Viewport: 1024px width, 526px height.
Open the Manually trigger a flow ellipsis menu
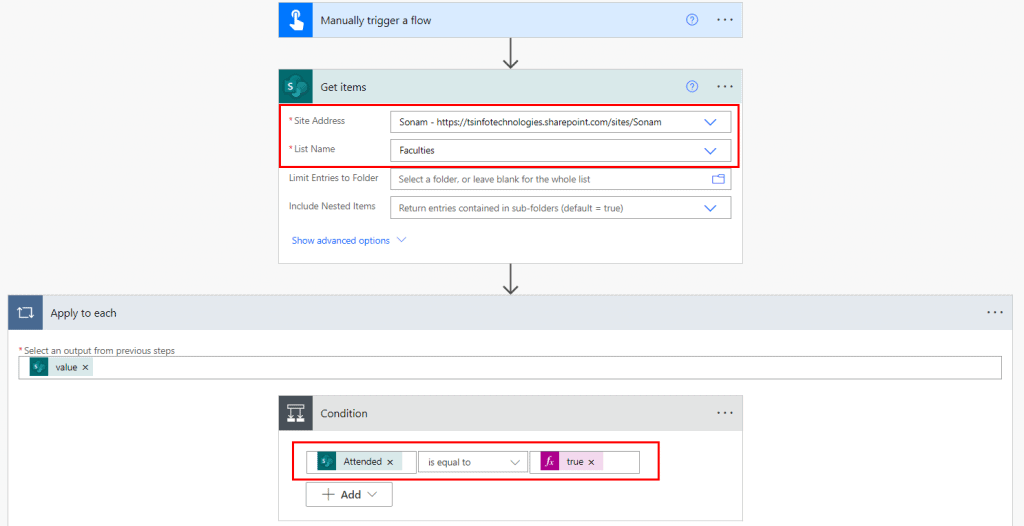[x=726, y=20]
